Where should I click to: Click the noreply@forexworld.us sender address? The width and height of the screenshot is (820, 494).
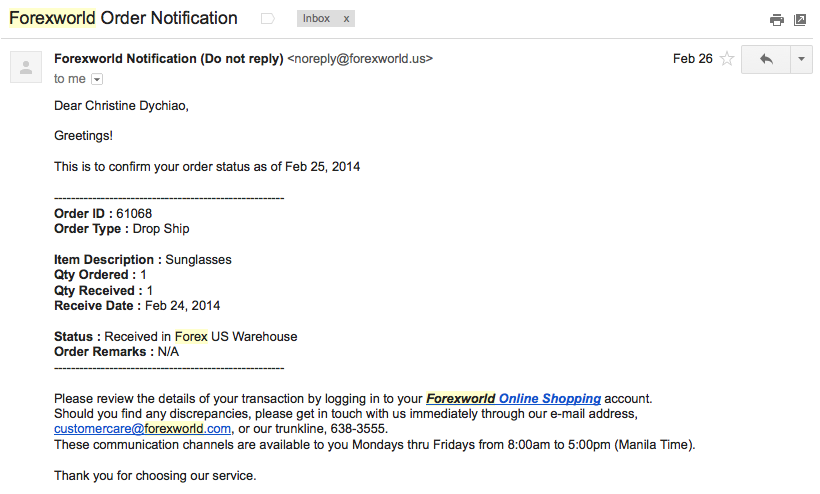tap(360, 59)
